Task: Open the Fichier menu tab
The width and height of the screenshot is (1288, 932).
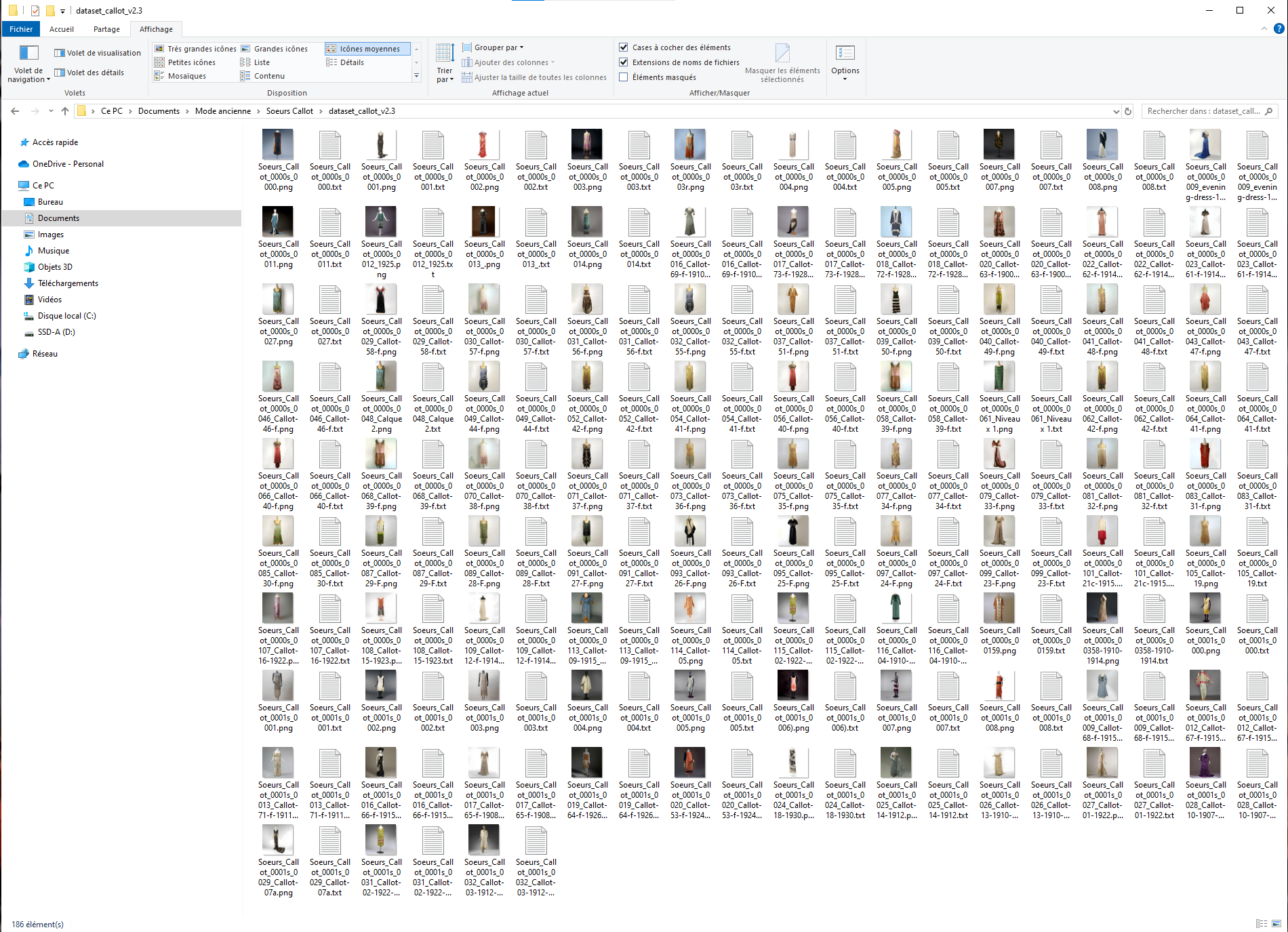Action: point(21,29)
